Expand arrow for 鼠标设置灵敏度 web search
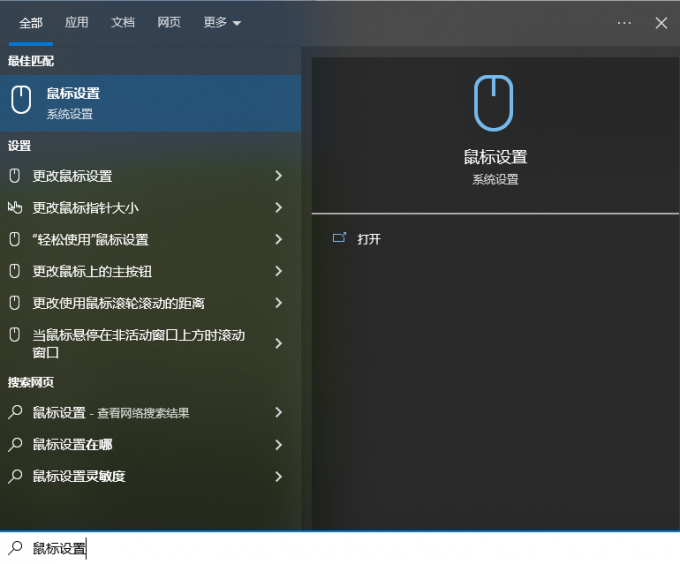The width and height of the screenshot is (680, 564). [x=278, y=476]
